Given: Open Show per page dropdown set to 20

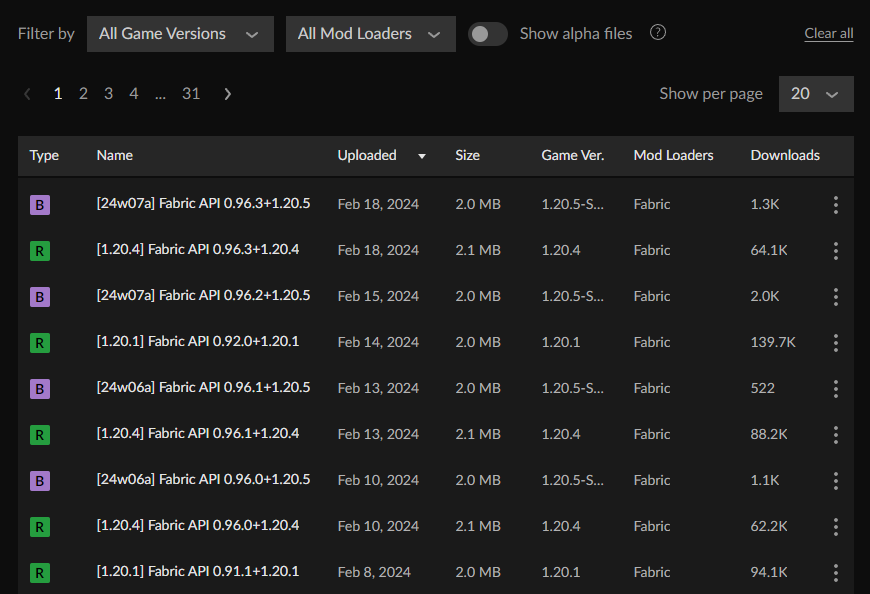Looking at the screenshot, I should coord(816,94).
